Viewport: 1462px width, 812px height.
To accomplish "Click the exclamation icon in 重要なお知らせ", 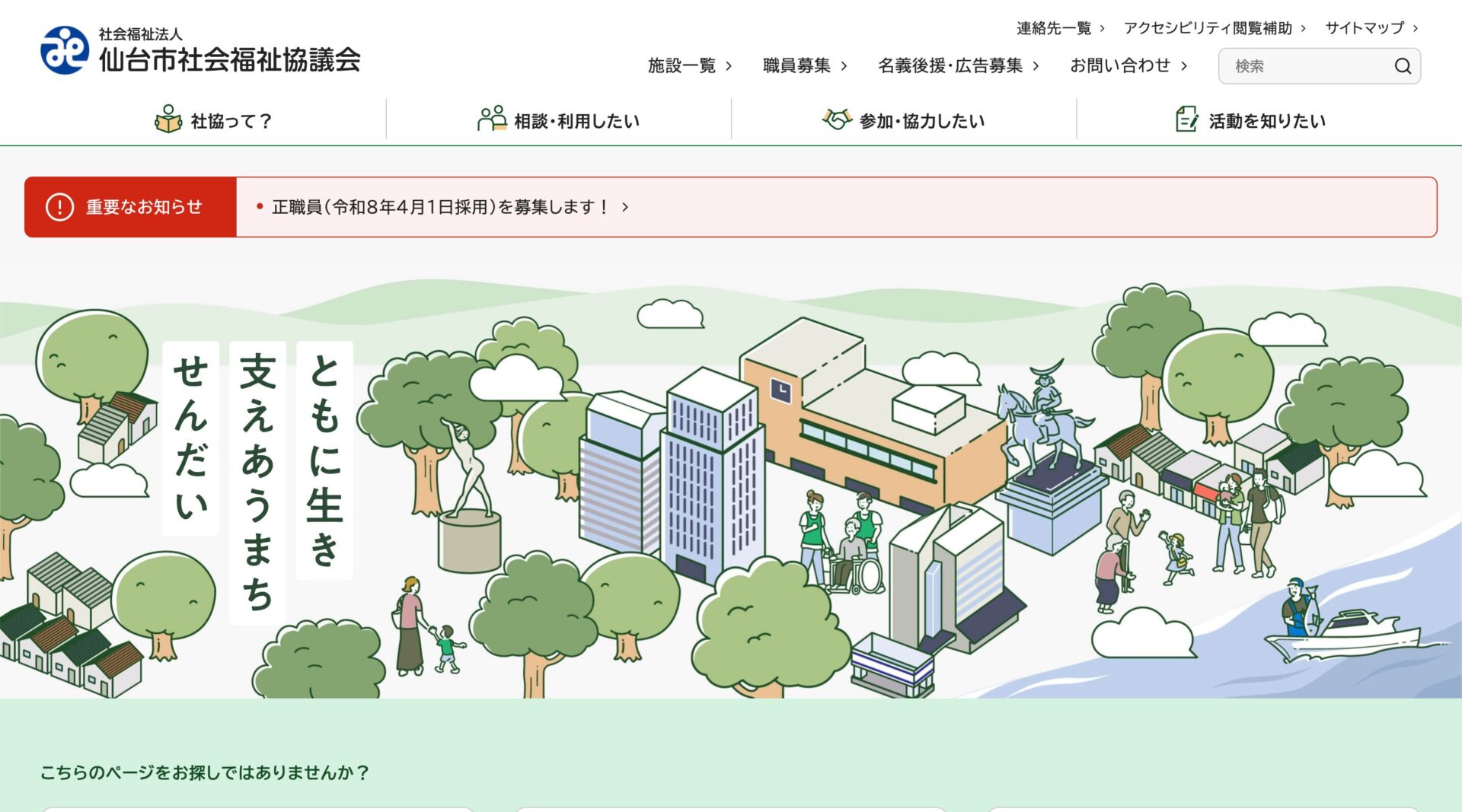I will pos(59,207).
